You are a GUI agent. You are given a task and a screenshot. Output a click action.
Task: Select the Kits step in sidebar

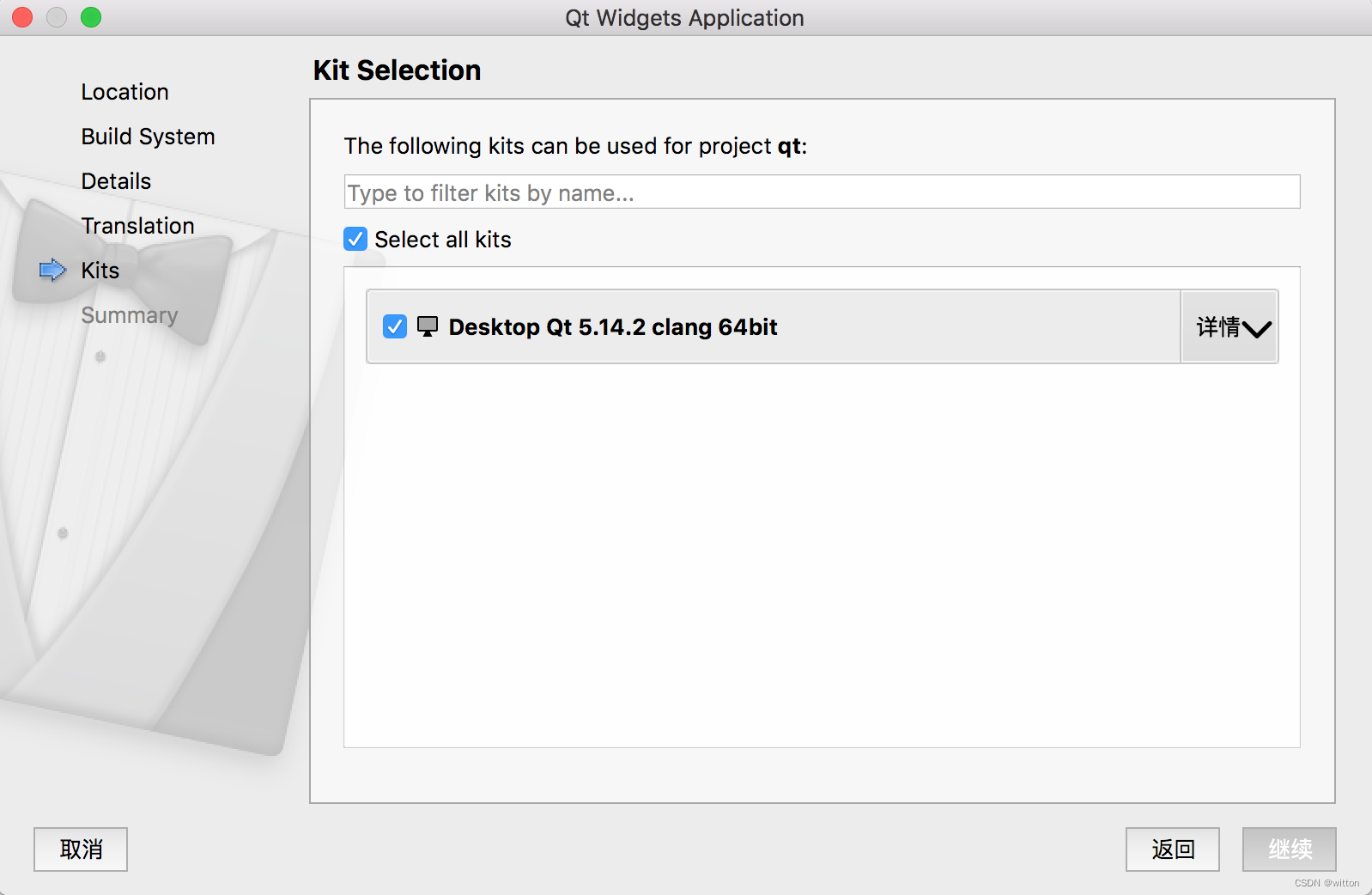pos(100,271)
